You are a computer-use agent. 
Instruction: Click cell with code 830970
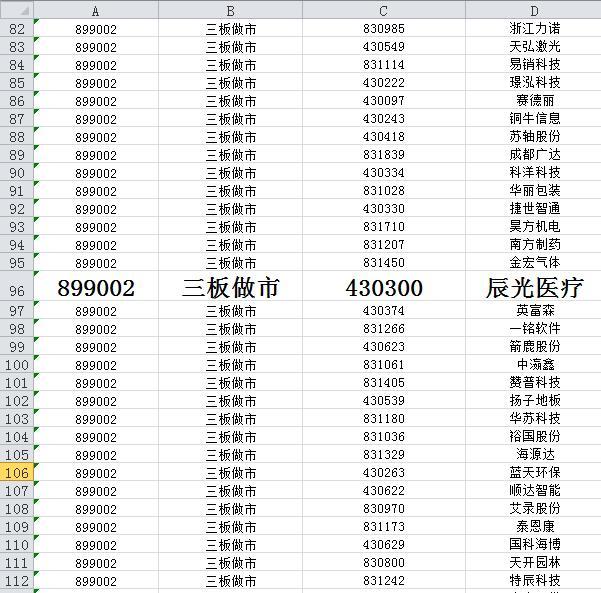(384, 508)
